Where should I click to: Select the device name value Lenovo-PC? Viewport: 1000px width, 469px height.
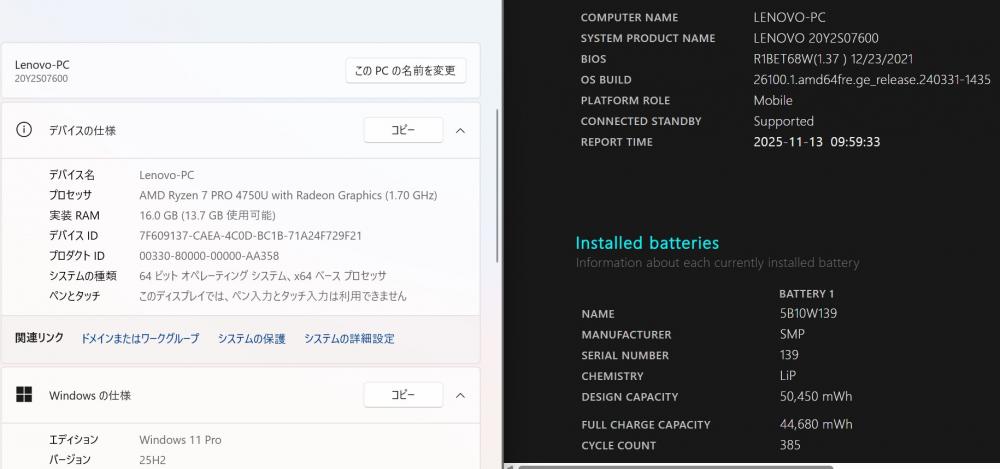[166, 175]
